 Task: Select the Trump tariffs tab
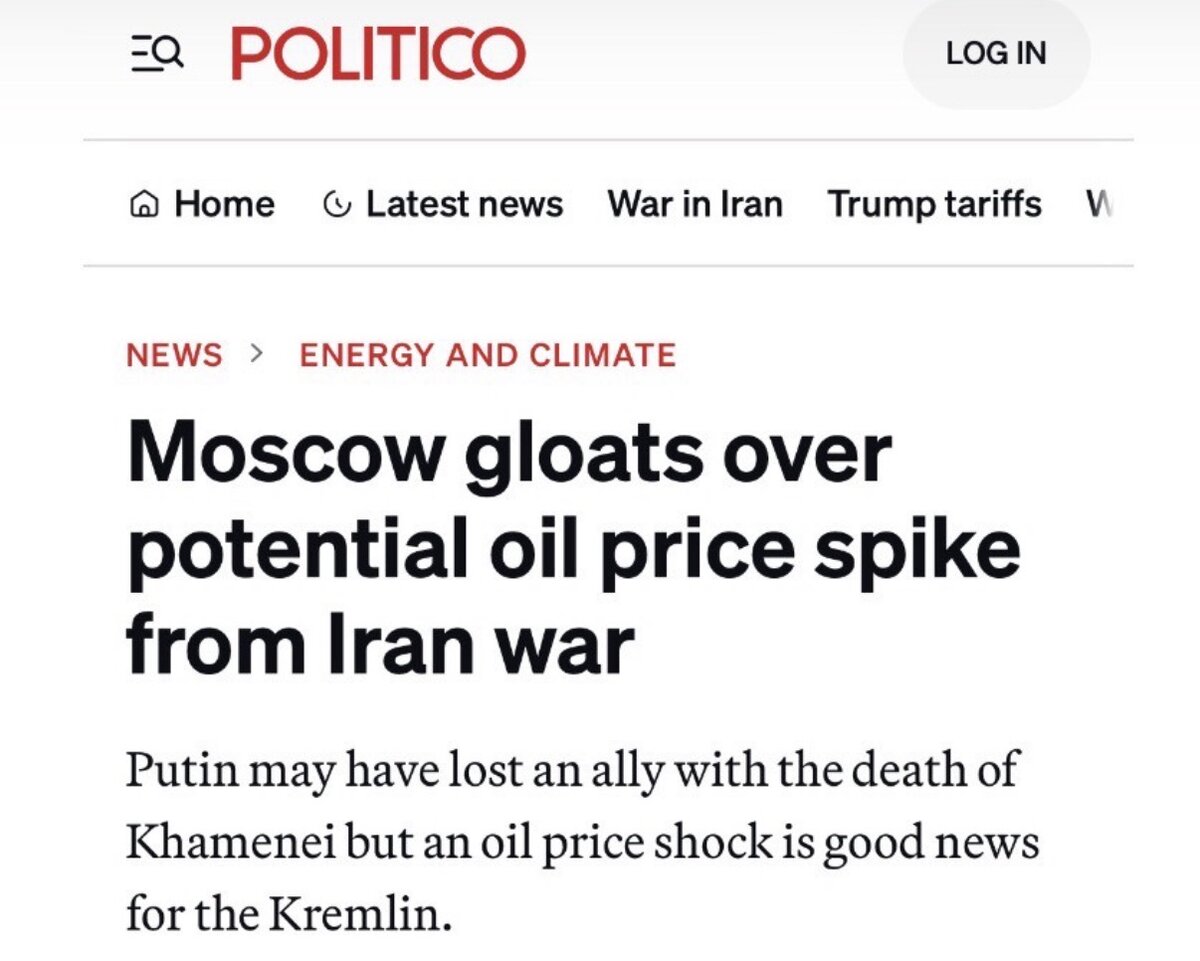[934, 205]
